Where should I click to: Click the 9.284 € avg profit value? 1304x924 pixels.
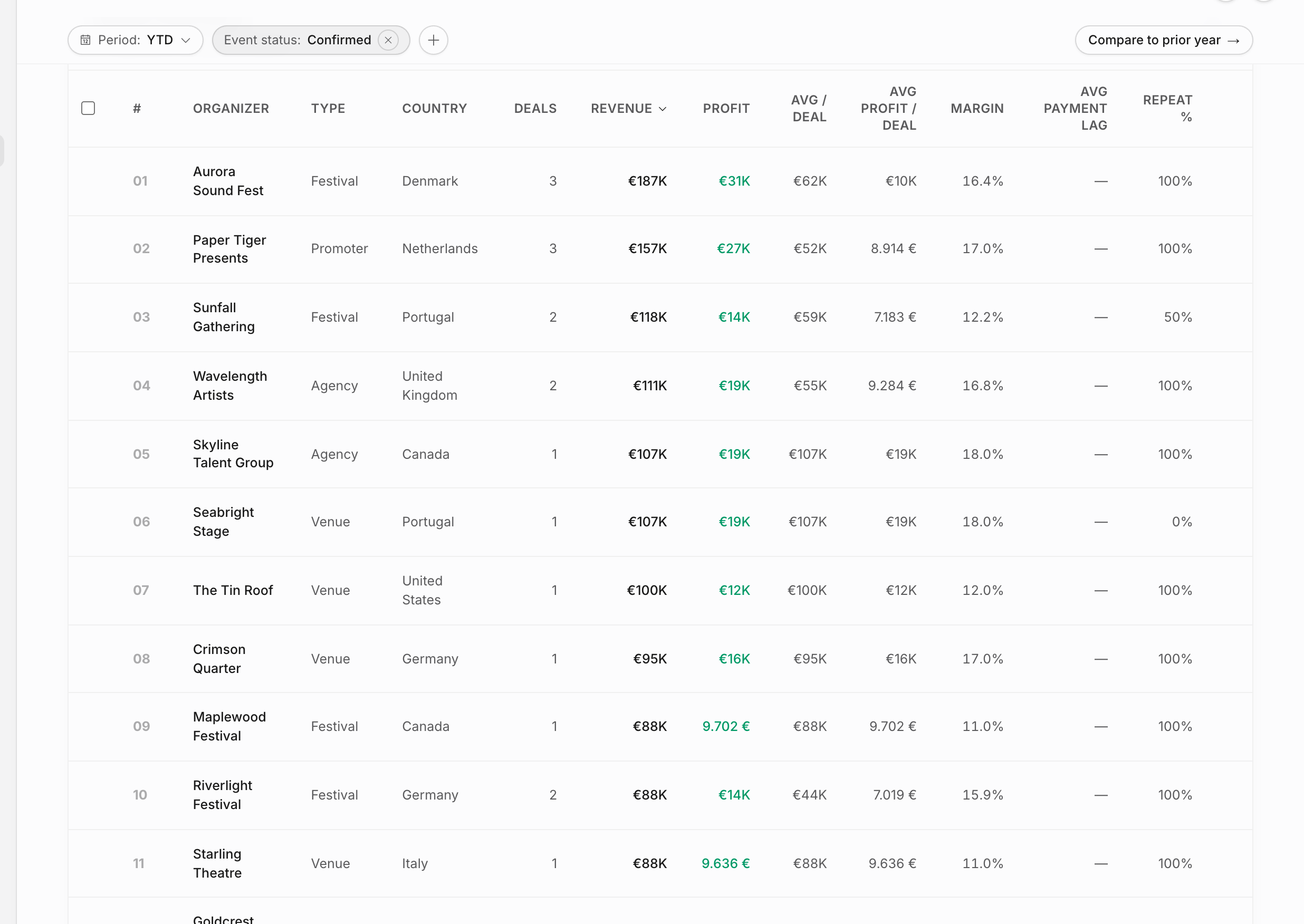coord(891,385)
